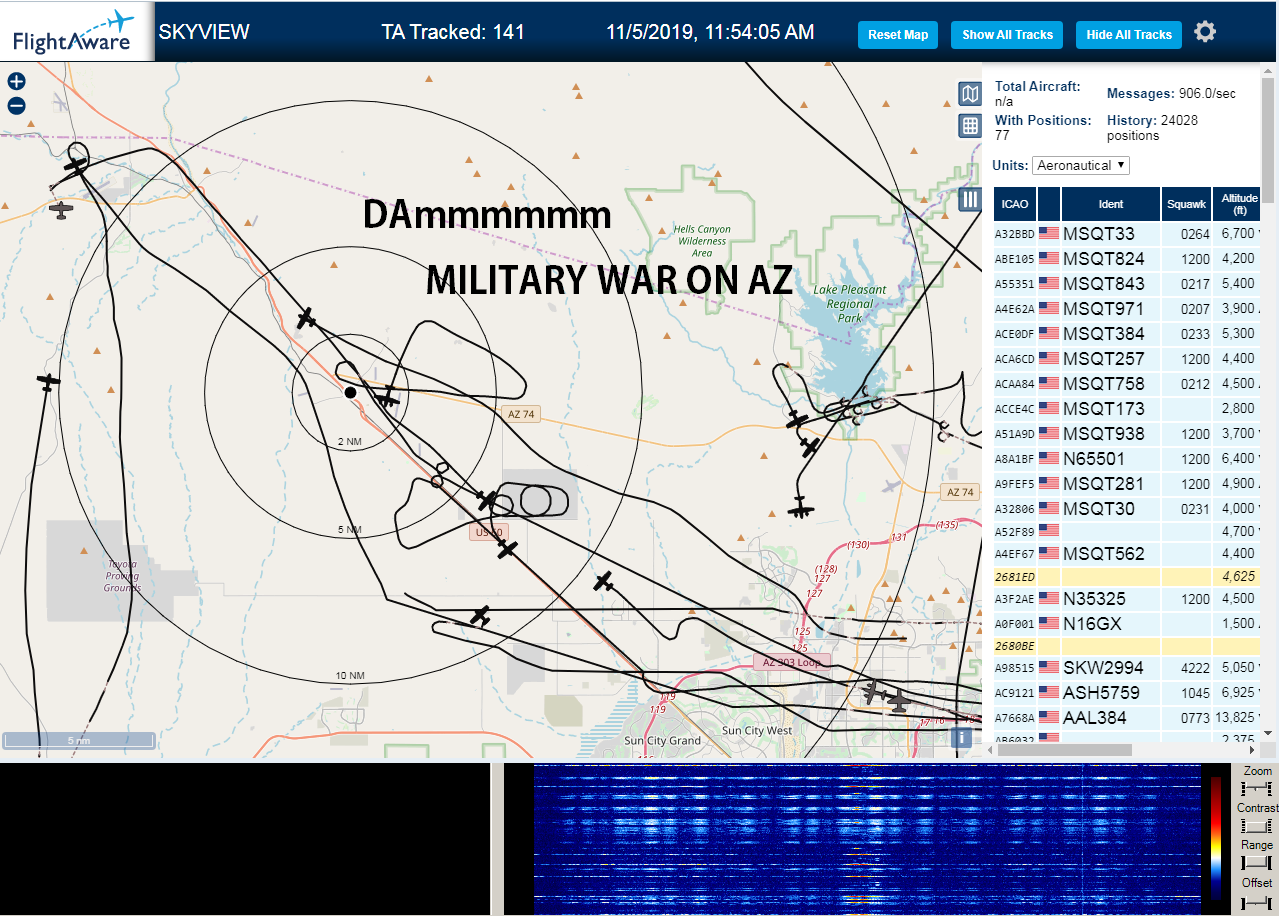This screenshot has width=1279, height=917.
Task: Open the Units Aeronautical dropdown
Action: [1081, 165]
